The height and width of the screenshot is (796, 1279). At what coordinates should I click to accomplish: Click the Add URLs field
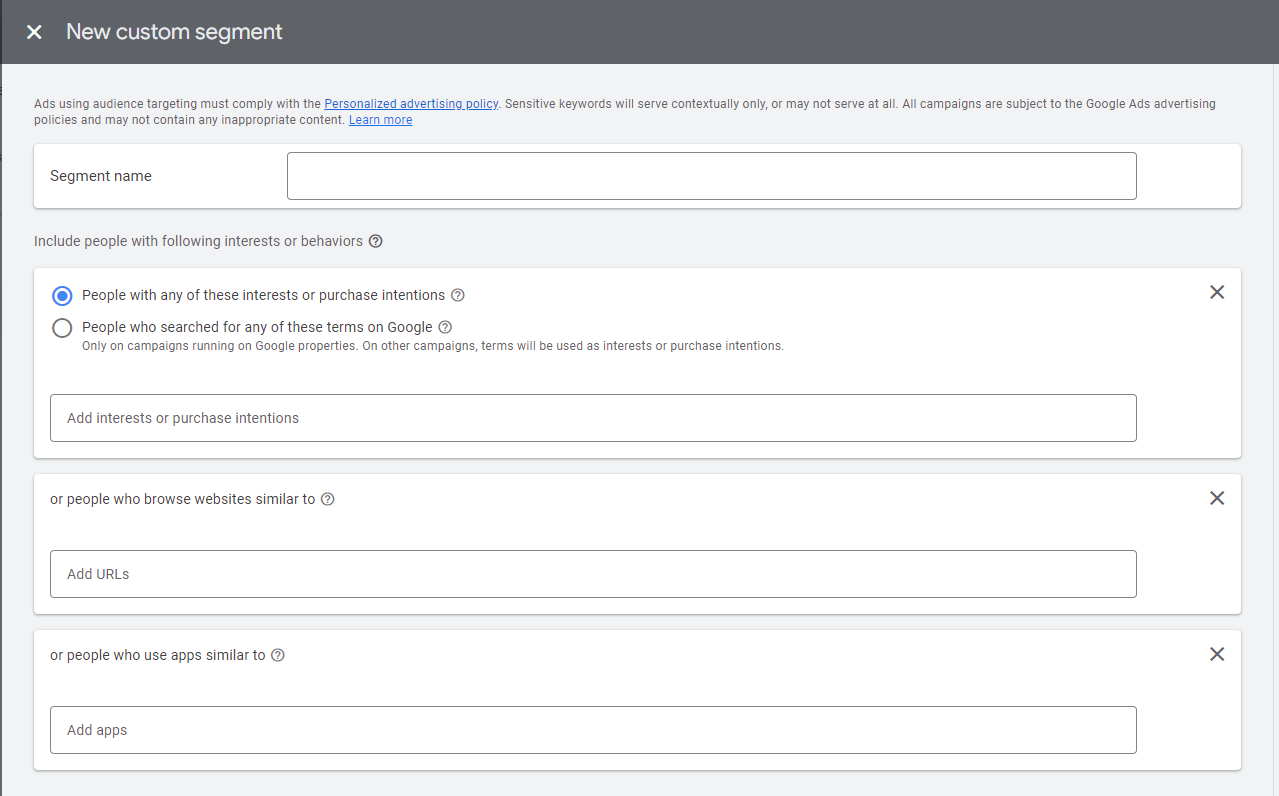(593, 574)
